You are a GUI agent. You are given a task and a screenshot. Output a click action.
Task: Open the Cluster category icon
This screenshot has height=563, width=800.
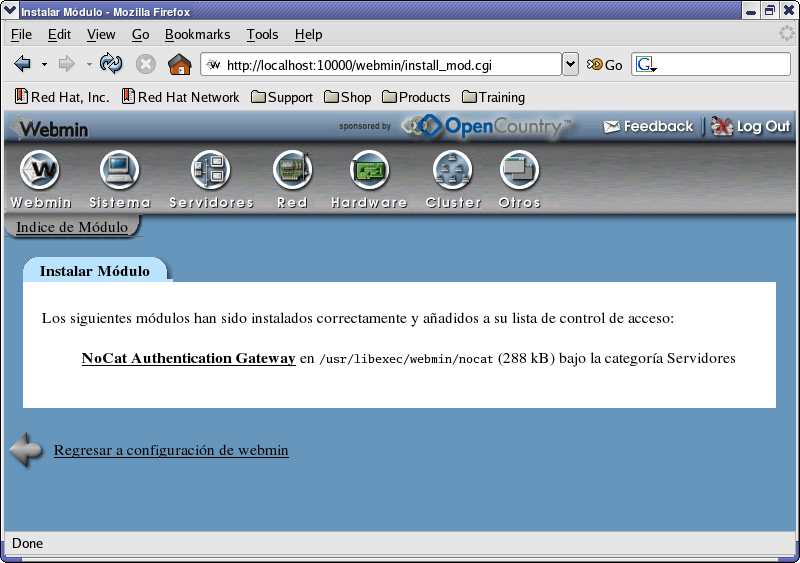tap(453, 180)
